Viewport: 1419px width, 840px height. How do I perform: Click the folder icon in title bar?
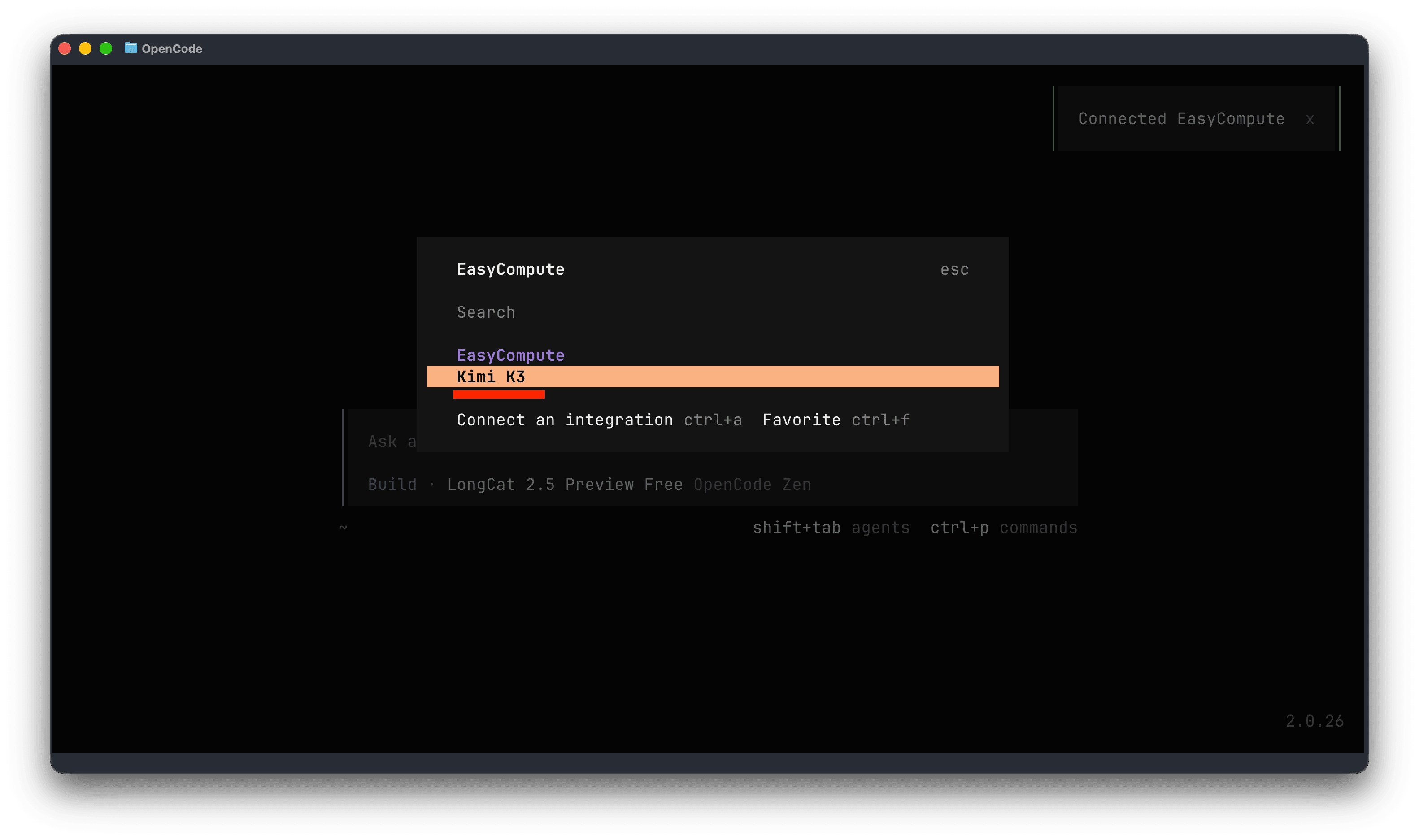pos(131,48)
